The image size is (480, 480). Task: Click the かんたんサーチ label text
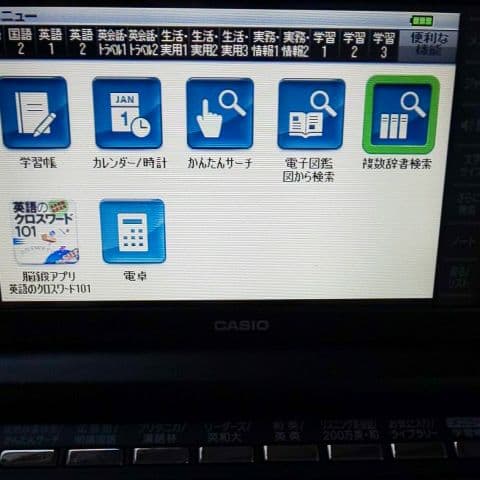220,163
